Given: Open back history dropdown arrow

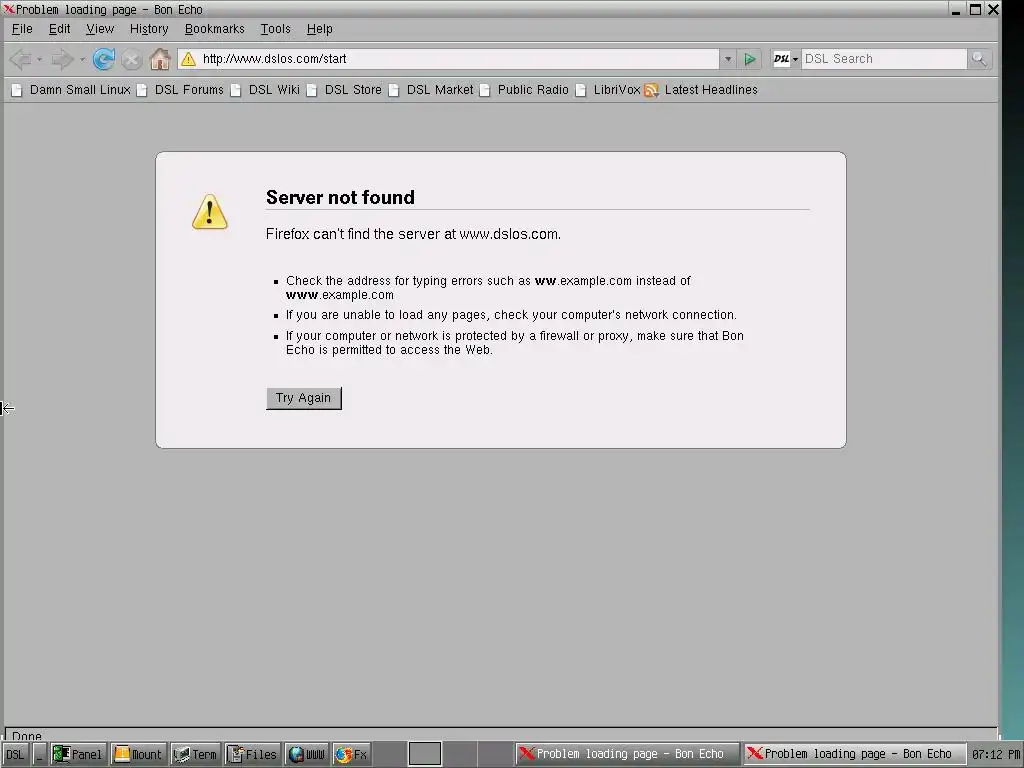Looking at the screenshot, I should click(x=40, y=59).
